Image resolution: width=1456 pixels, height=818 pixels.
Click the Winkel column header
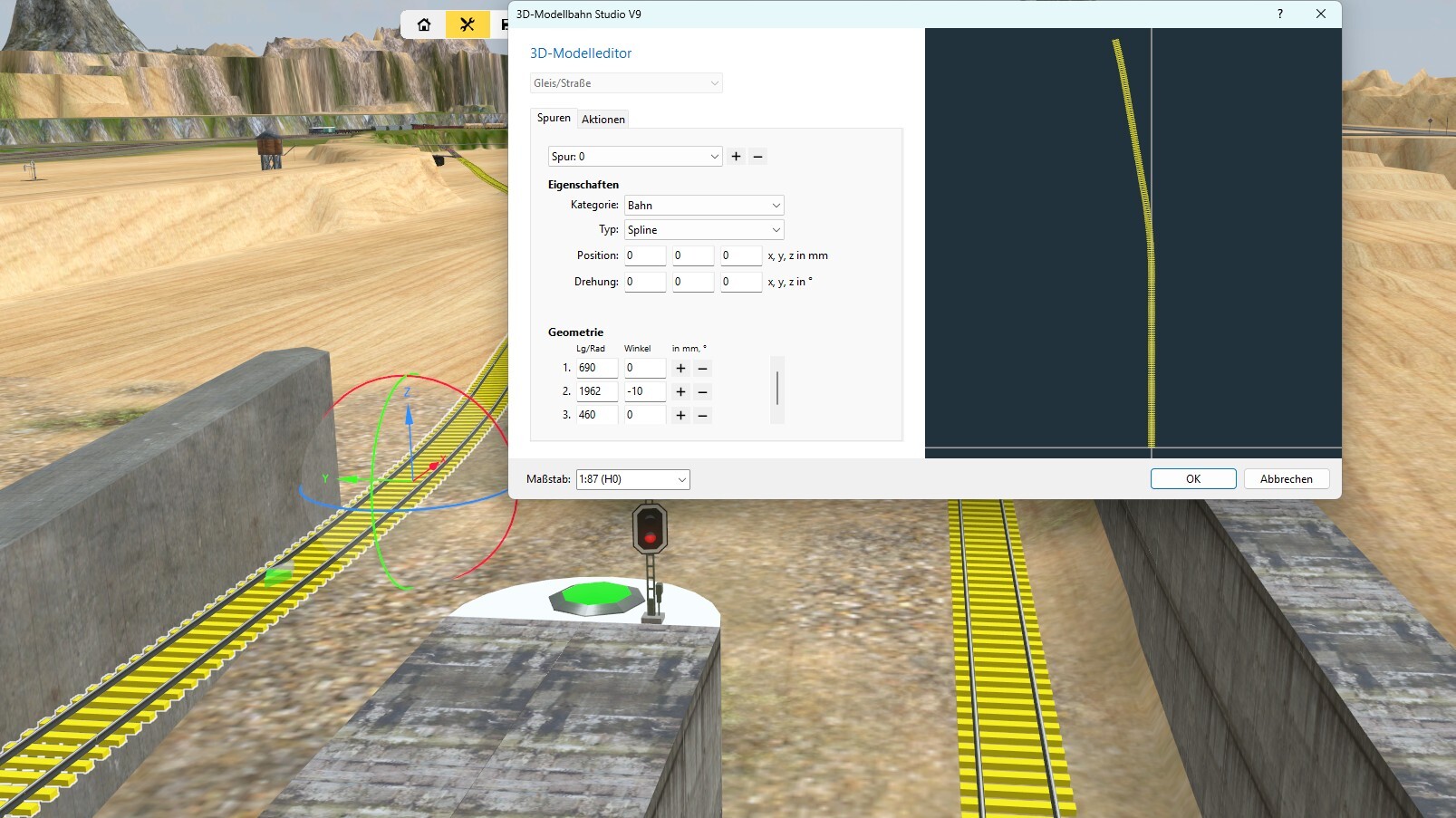638,349
